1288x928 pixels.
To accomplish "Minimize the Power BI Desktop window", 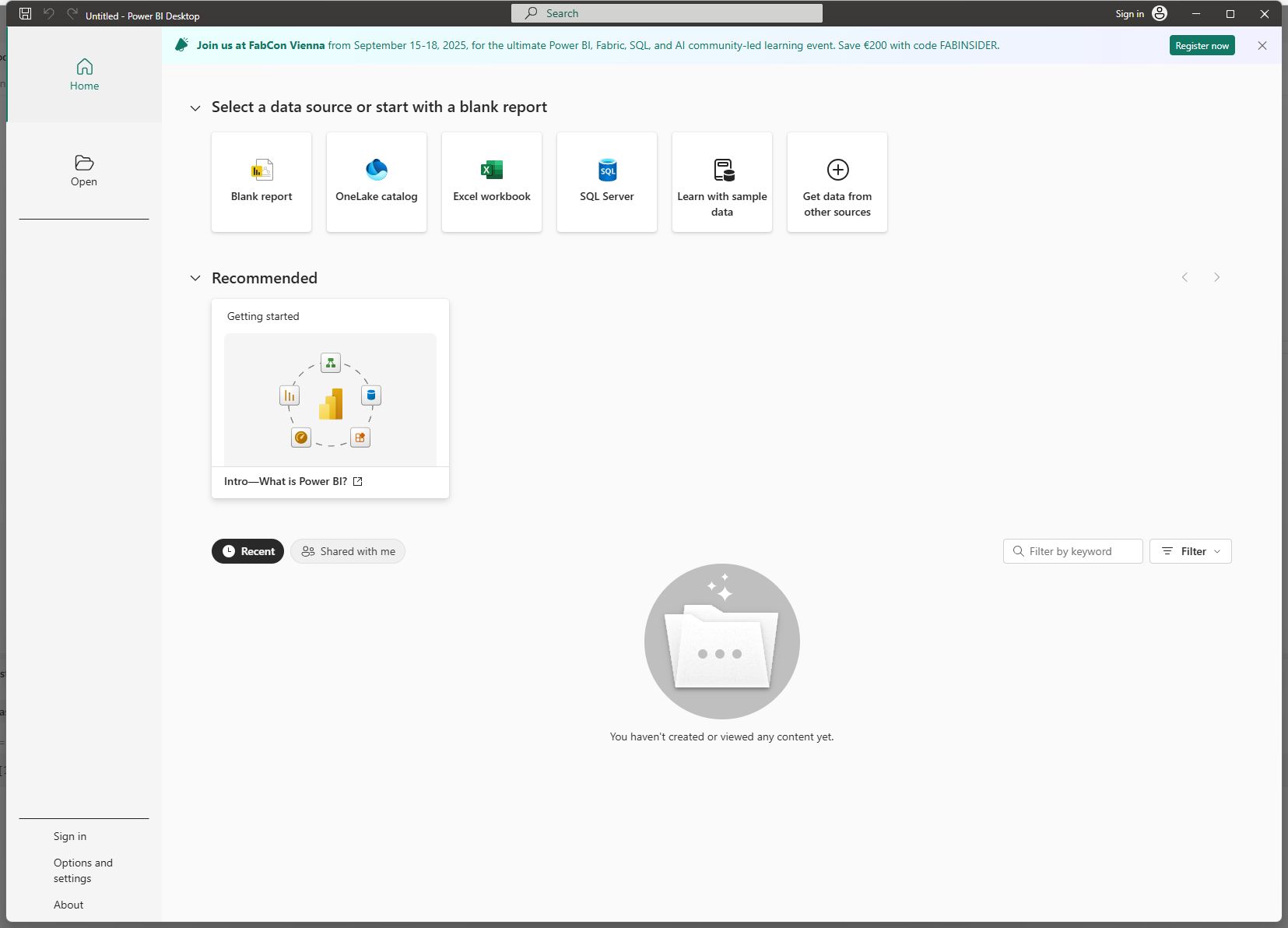I will (1196, 14).
